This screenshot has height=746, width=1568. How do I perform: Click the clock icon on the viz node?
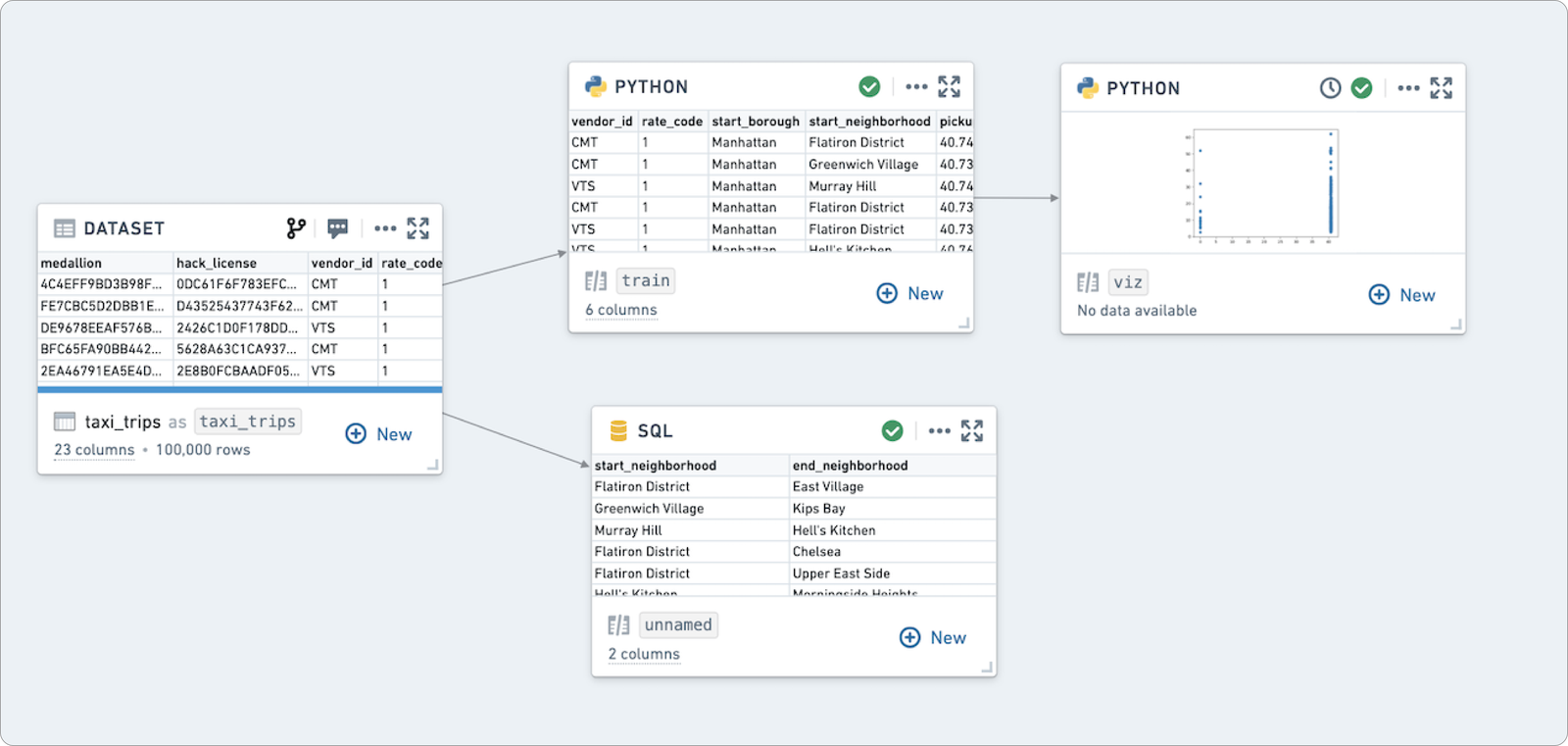click(1330, 88)
